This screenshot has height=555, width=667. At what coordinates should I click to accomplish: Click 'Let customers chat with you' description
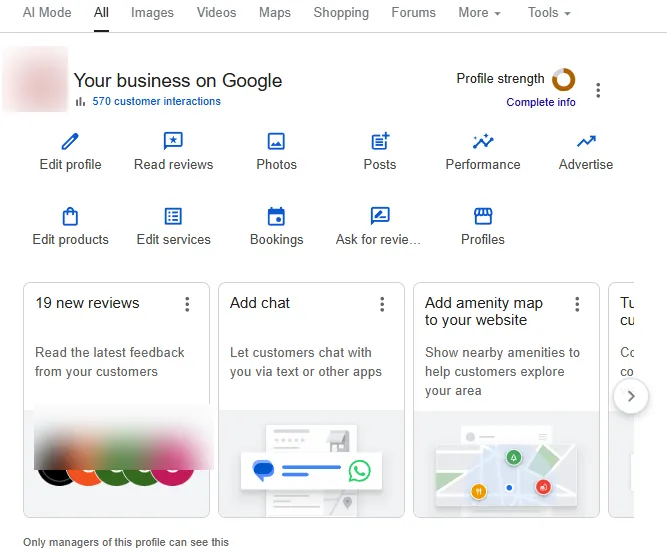(x=306, y=362)
